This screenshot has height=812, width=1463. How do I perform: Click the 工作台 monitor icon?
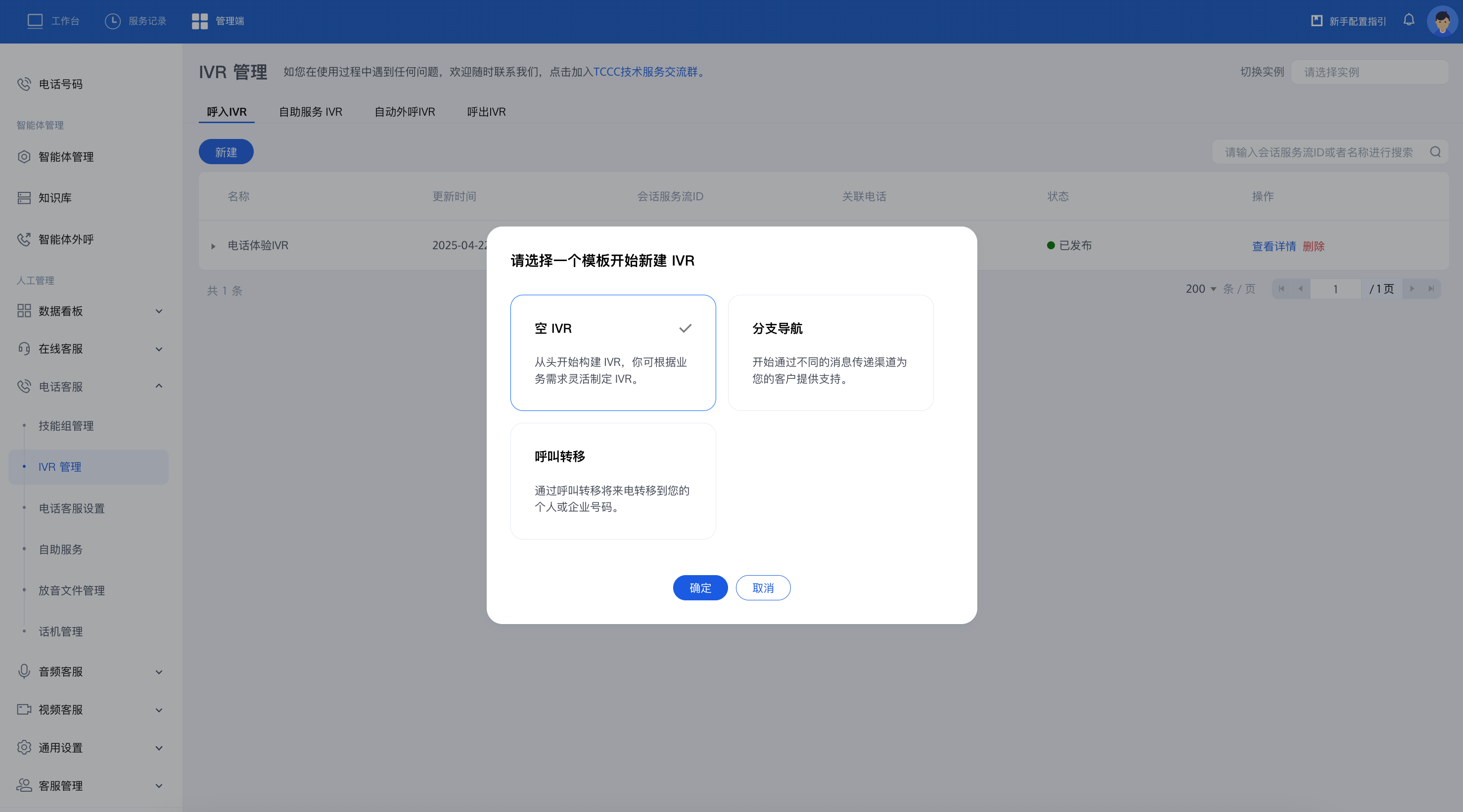35,21
